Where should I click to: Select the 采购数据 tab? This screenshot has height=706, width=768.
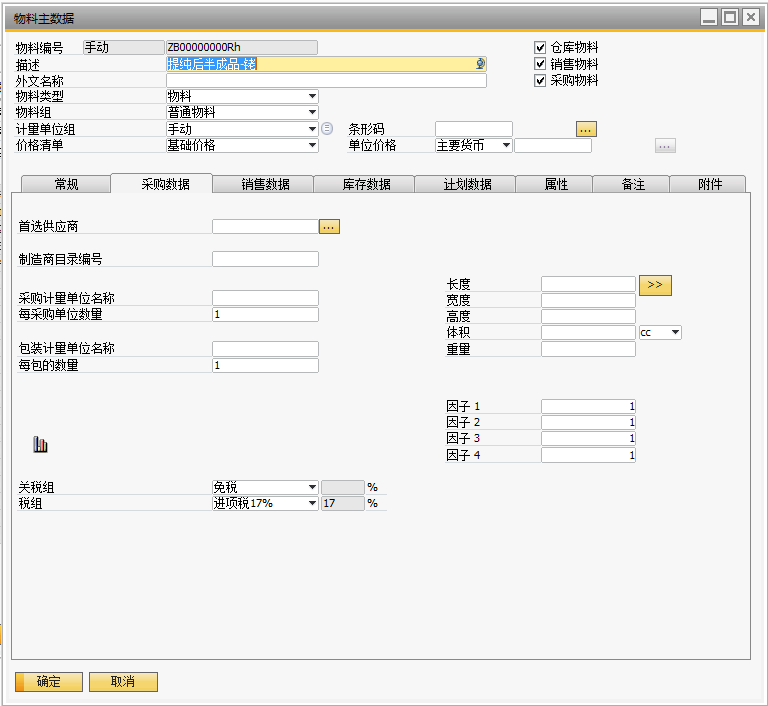click(162, 184)
